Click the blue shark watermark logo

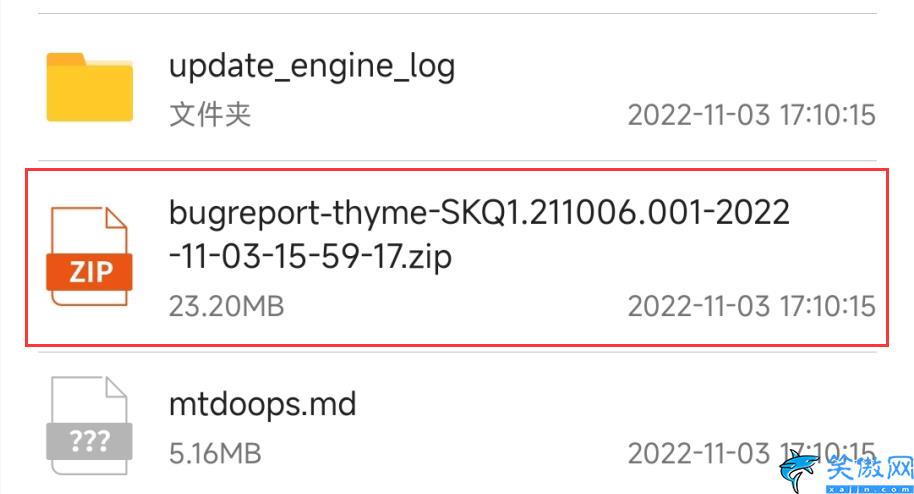(800, 471)
